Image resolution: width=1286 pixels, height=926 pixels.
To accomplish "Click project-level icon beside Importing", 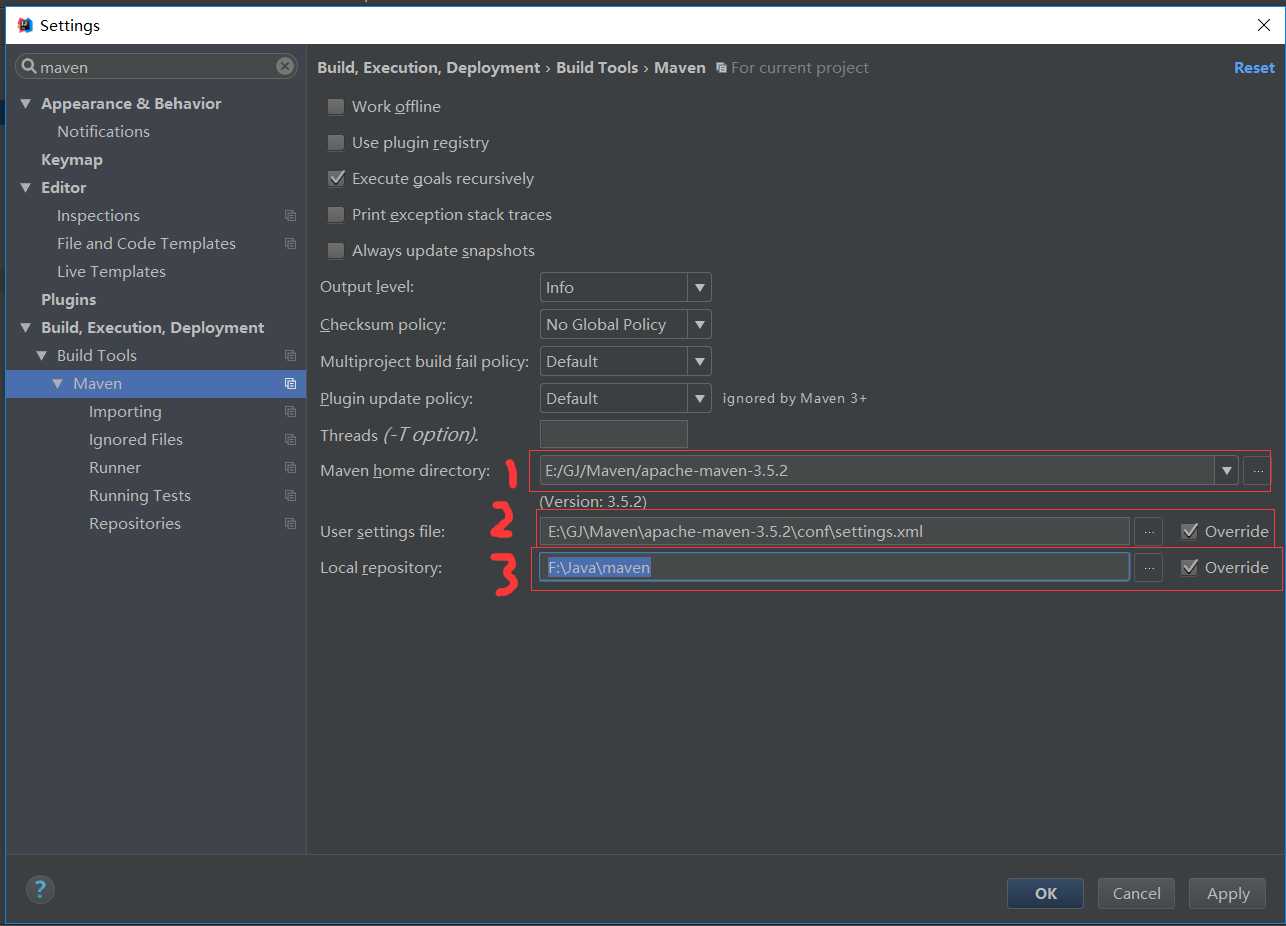I will tap(290, 412).
